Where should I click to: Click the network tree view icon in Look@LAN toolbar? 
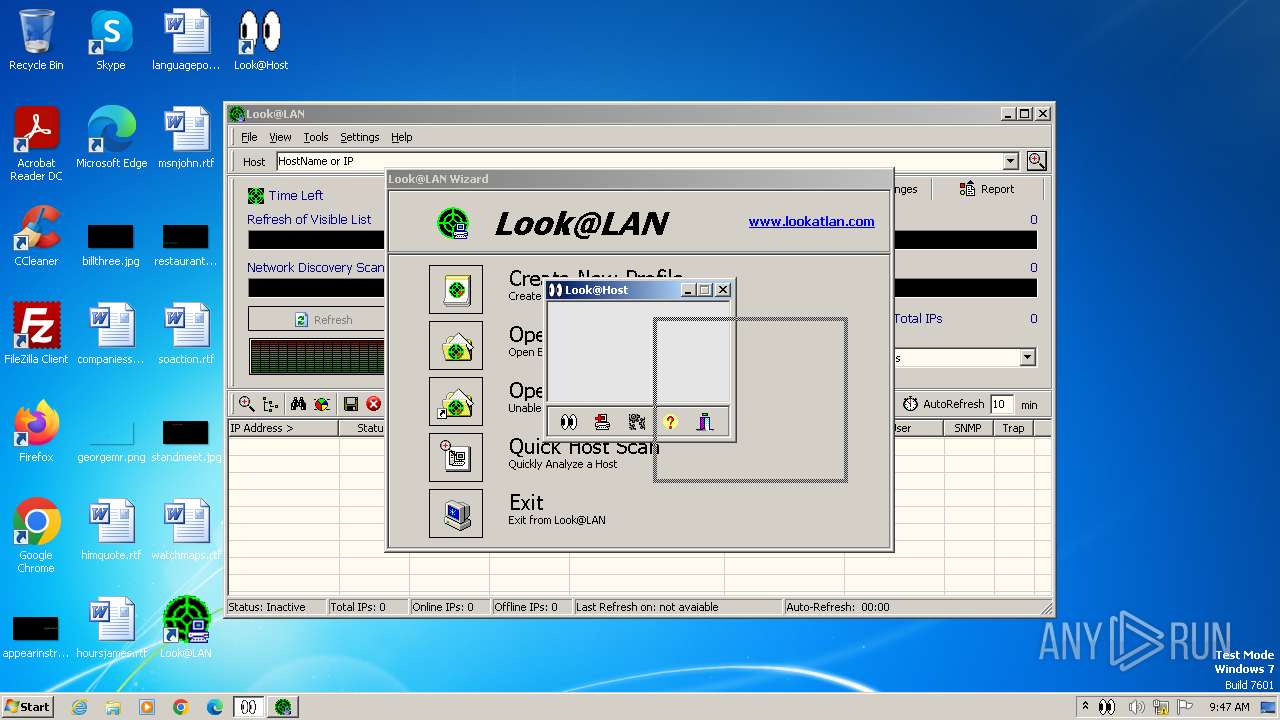271,404
